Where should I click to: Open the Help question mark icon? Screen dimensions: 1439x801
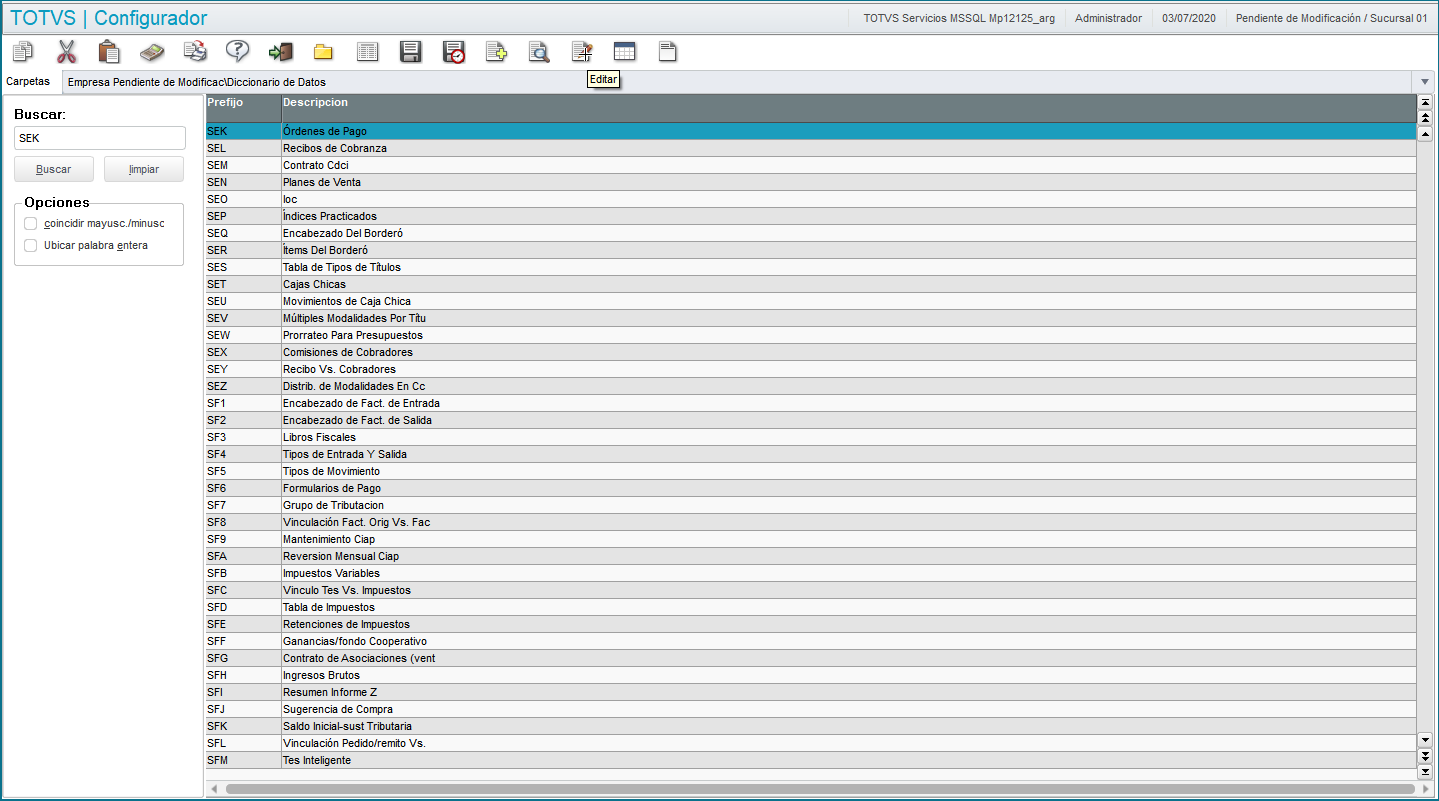tap(237, 52)
